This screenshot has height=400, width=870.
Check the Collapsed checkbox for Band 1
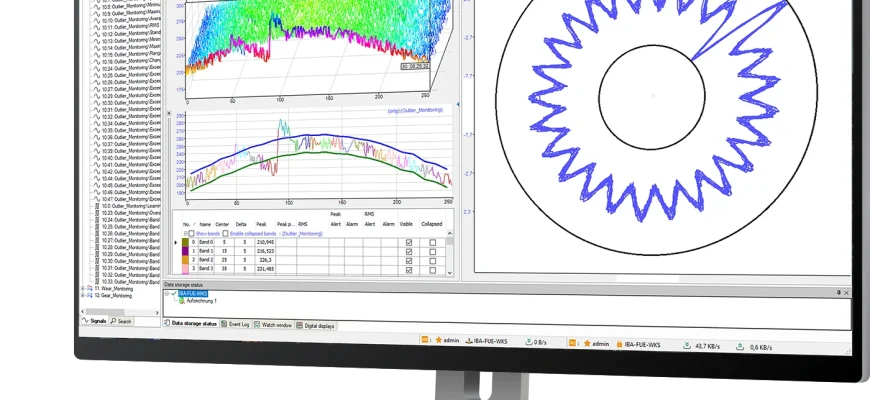coord(432,250)
